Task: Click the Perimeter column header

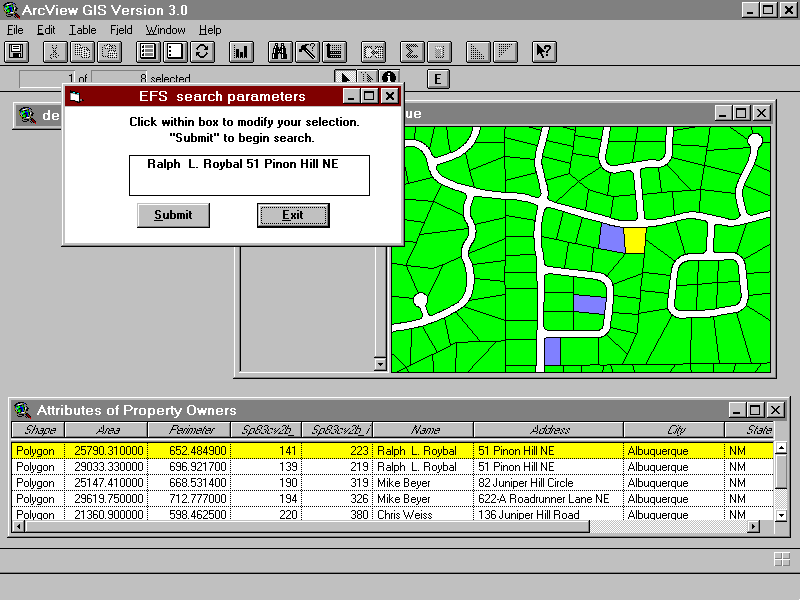Action: pyautogui.click(x=189, y=430)
